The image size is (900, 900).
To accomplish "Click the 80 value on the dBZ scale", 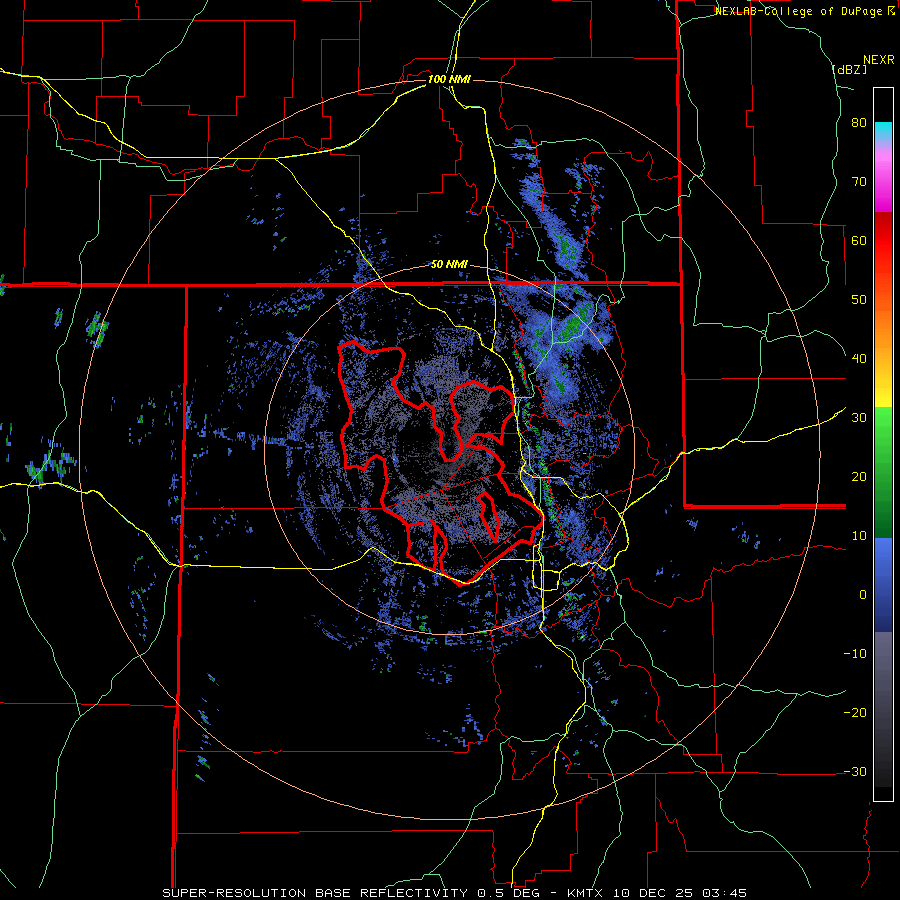I will tap(859, 123).
